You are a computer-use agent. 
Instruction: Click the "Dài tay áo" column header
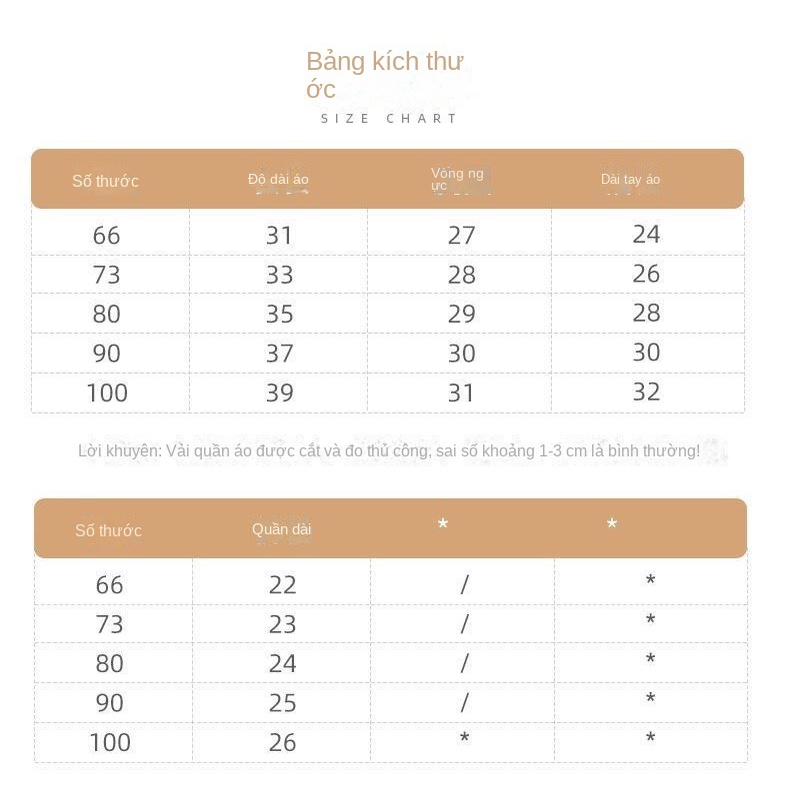630,180
